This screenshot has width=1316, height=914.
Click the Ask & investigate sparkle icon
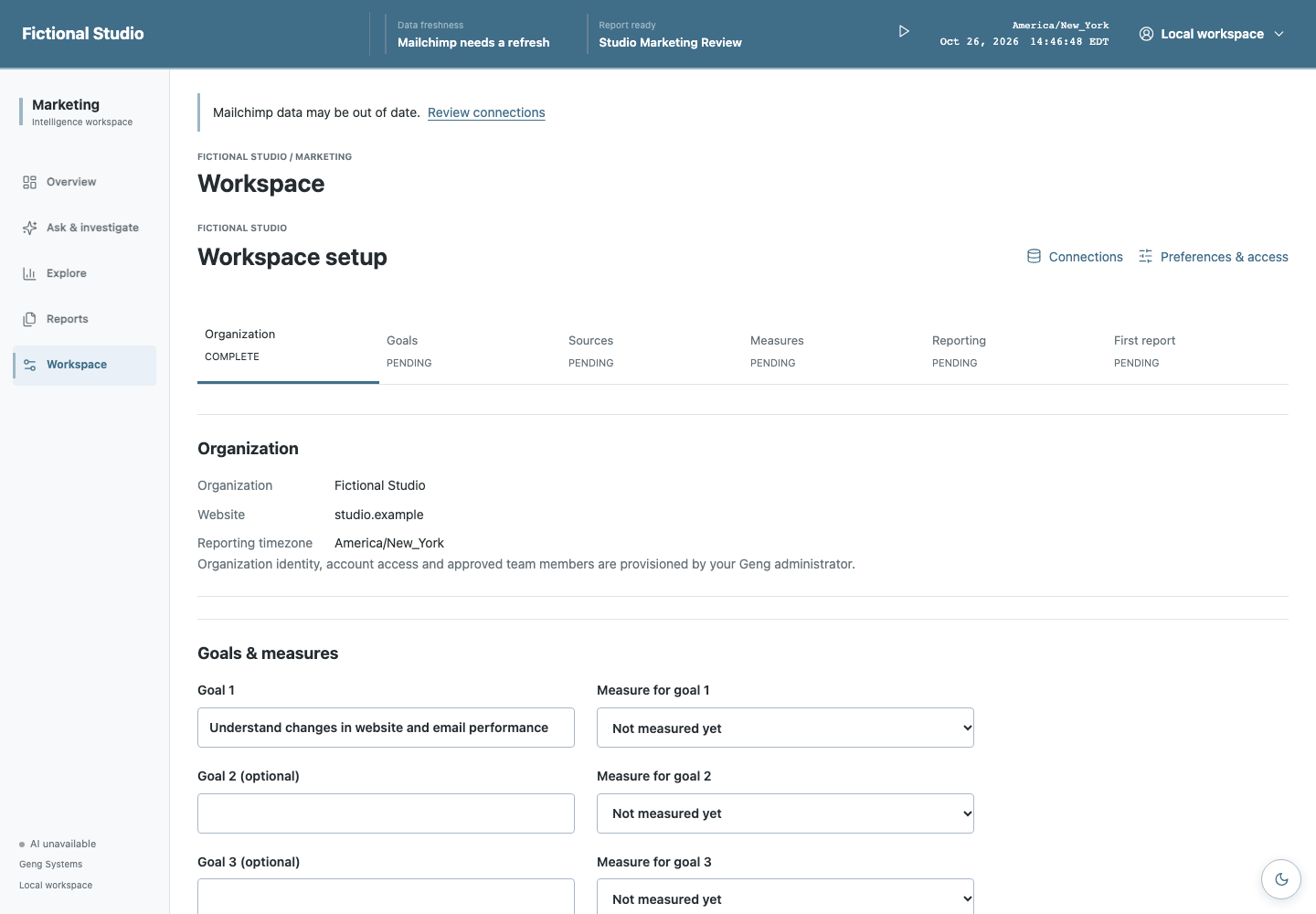tap(29, 228)
